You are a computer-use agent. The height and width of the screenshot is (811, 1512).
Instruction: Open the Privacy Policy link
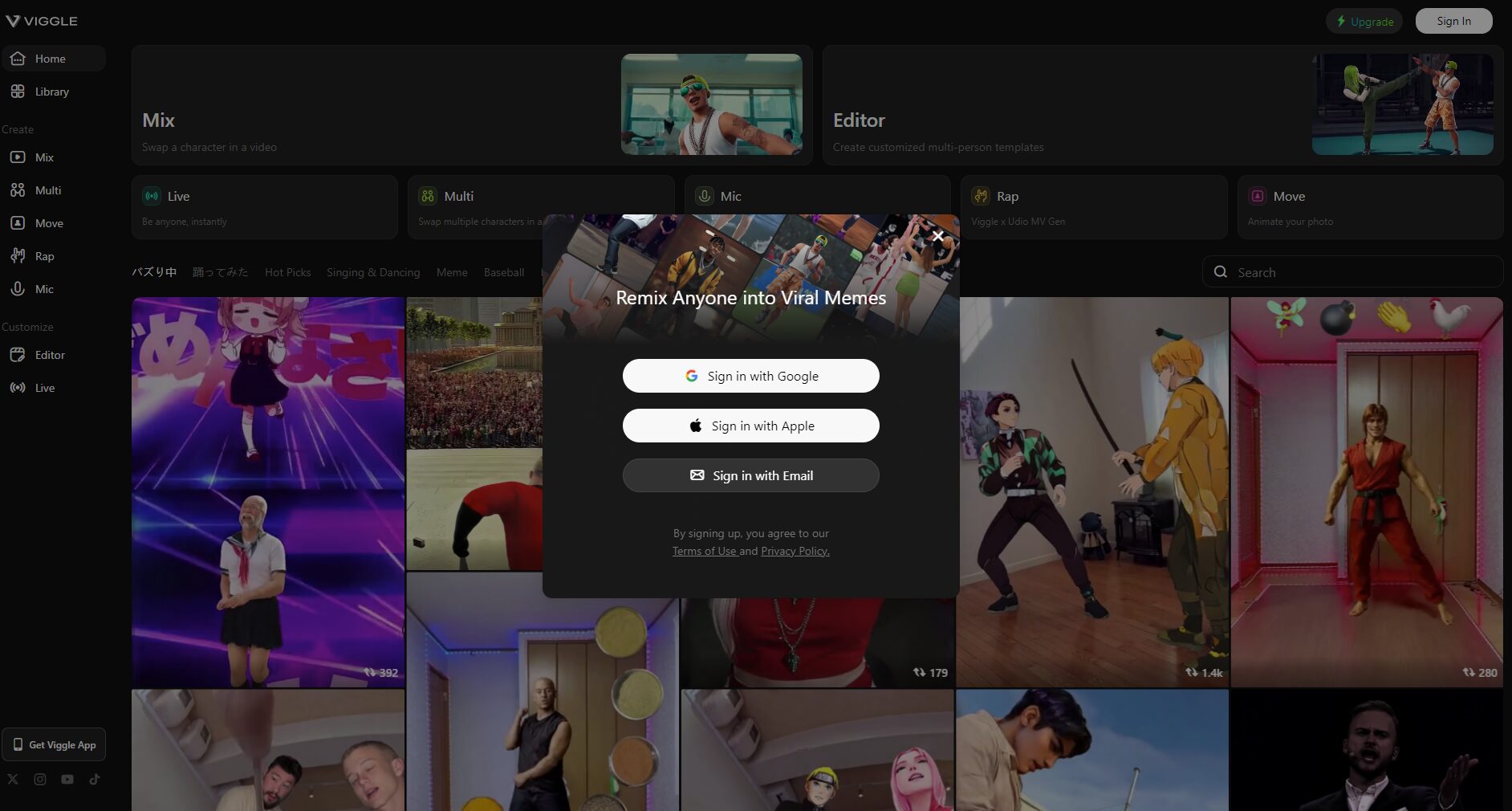click(795, 551)
